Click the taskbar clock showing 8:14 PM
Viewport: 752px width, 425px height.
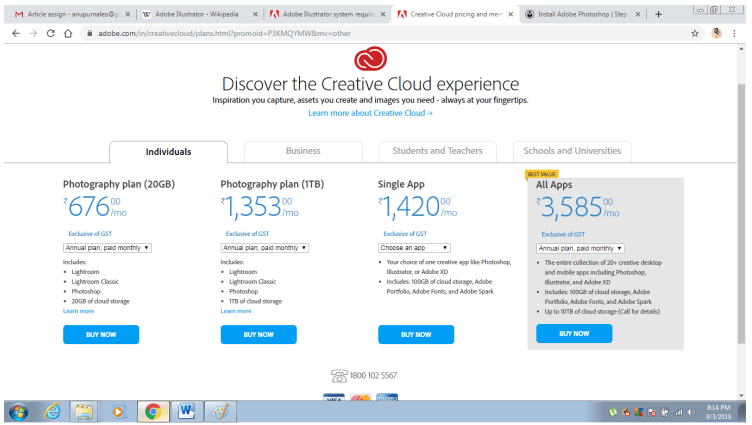[x=718, y=412]
